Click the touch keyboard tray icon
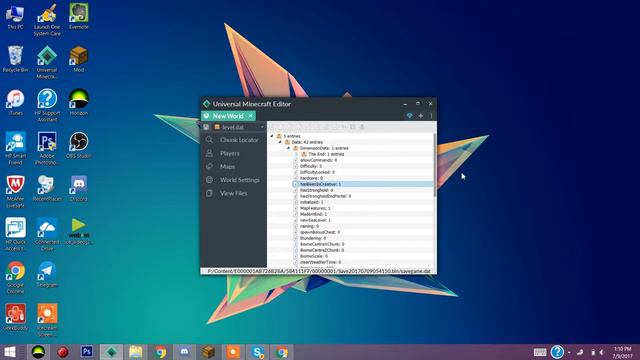Image resolution: width=640 pixels, height=360 pixels. point(540,352)
